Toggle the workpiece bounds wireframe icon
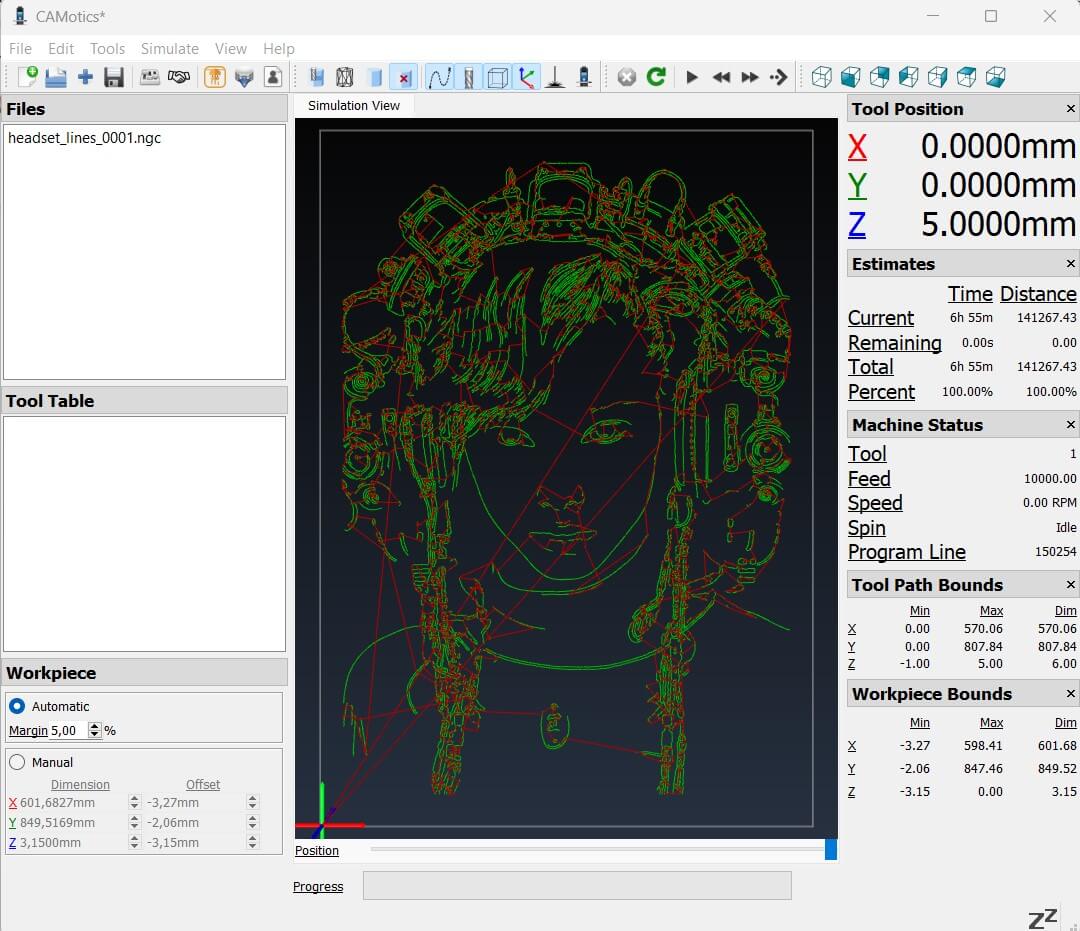 click(x=497, y=77)
